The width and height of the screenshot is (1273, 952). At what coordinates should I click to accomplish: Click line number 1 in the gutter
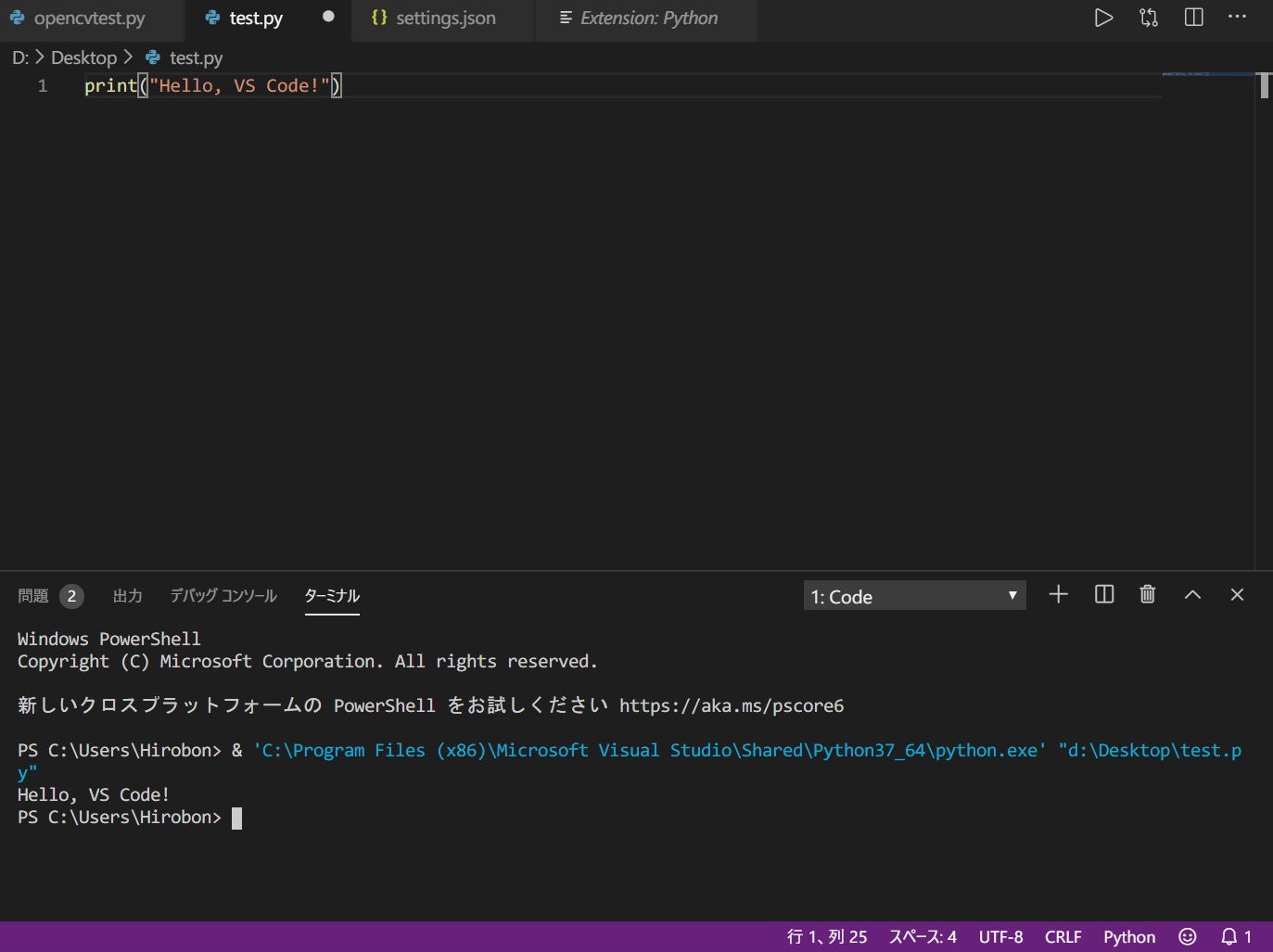(x=43, y=85)
